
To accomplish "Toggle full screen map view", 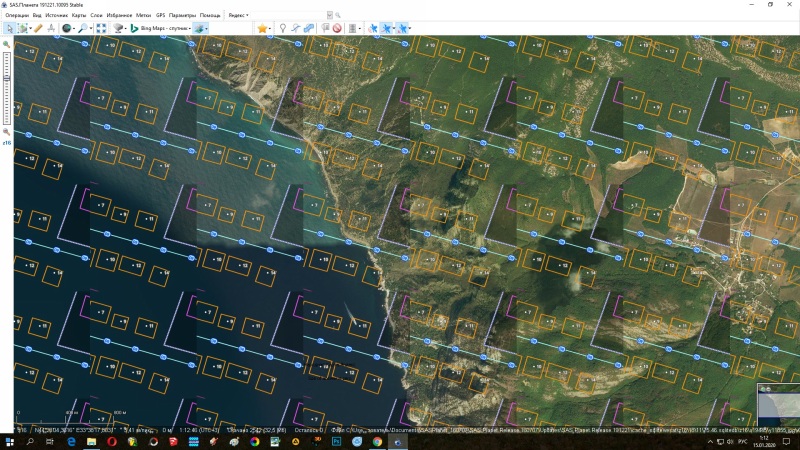I will (101, 28).
